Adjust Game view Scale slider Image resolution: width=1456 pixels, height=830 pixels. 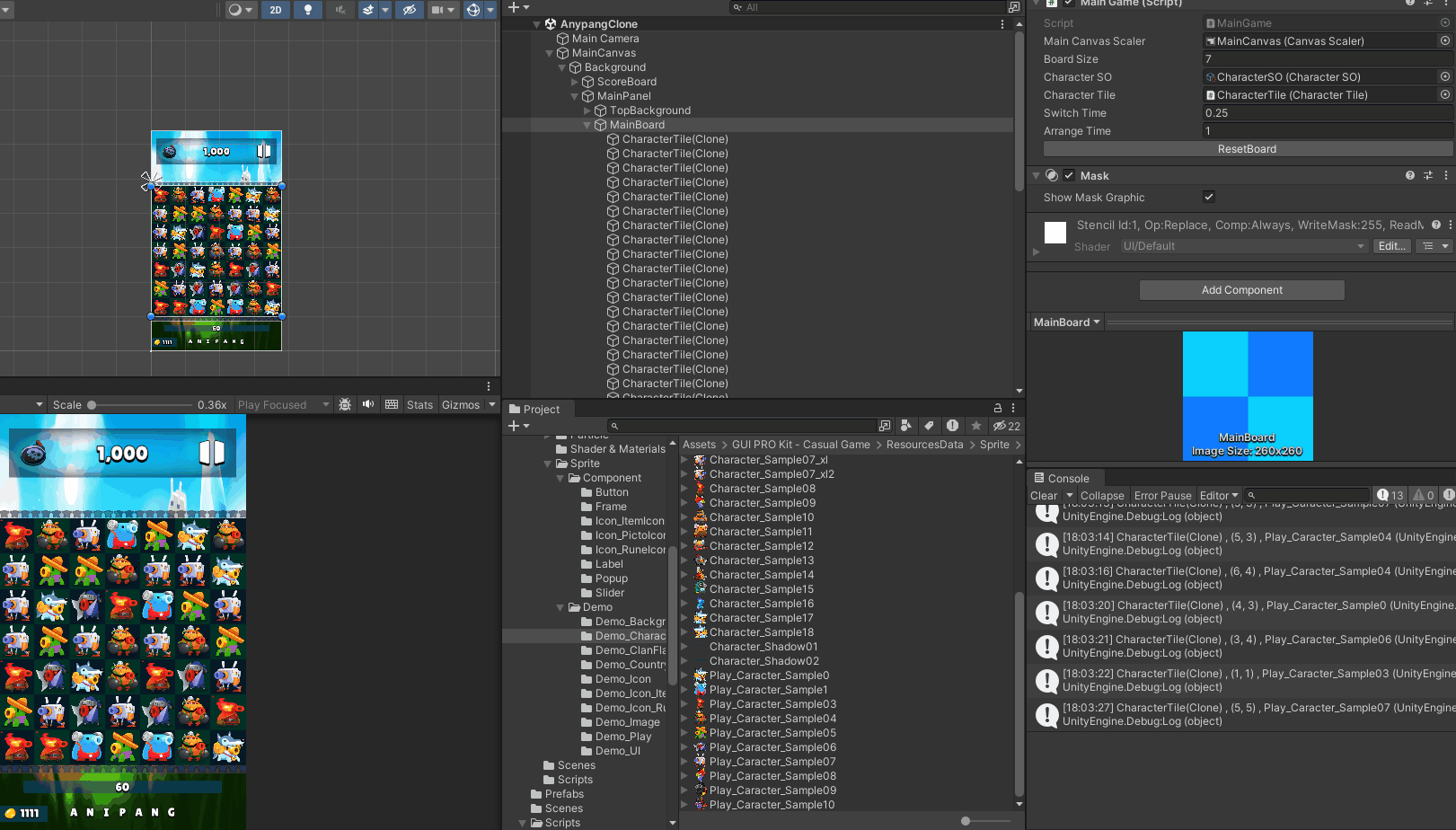pyautogui.click(x=92, y=405)
